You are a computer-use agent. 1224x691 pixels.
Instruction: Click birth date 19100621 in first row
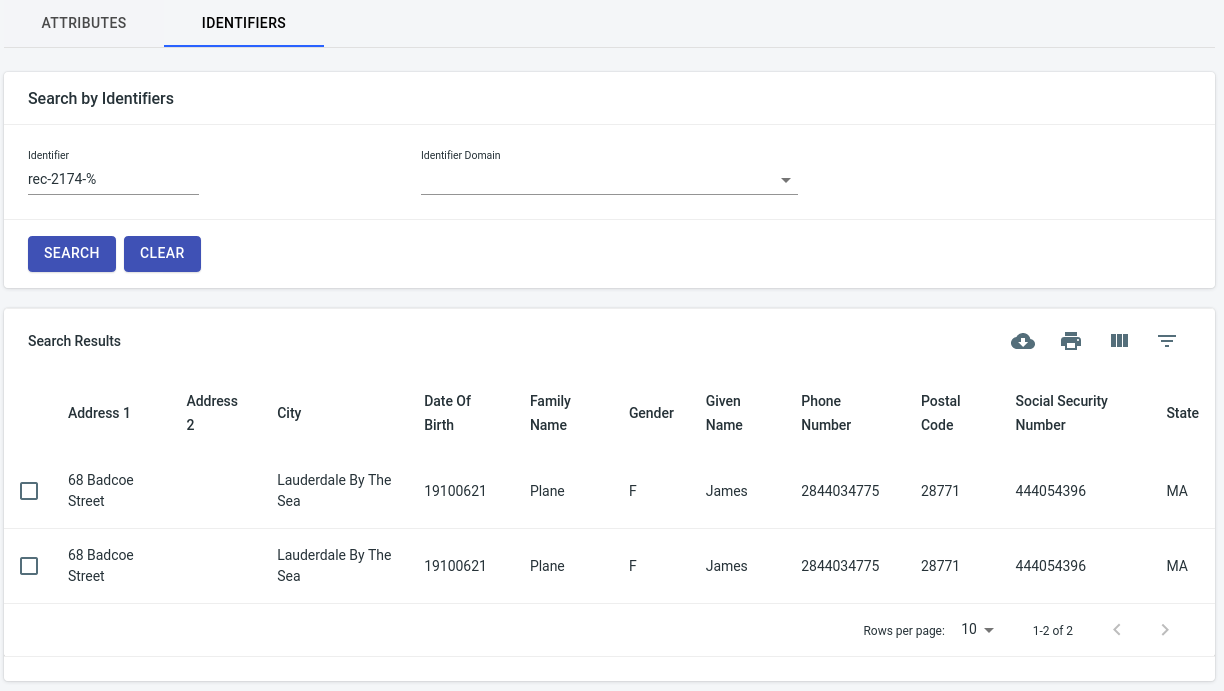pos(455,491)
